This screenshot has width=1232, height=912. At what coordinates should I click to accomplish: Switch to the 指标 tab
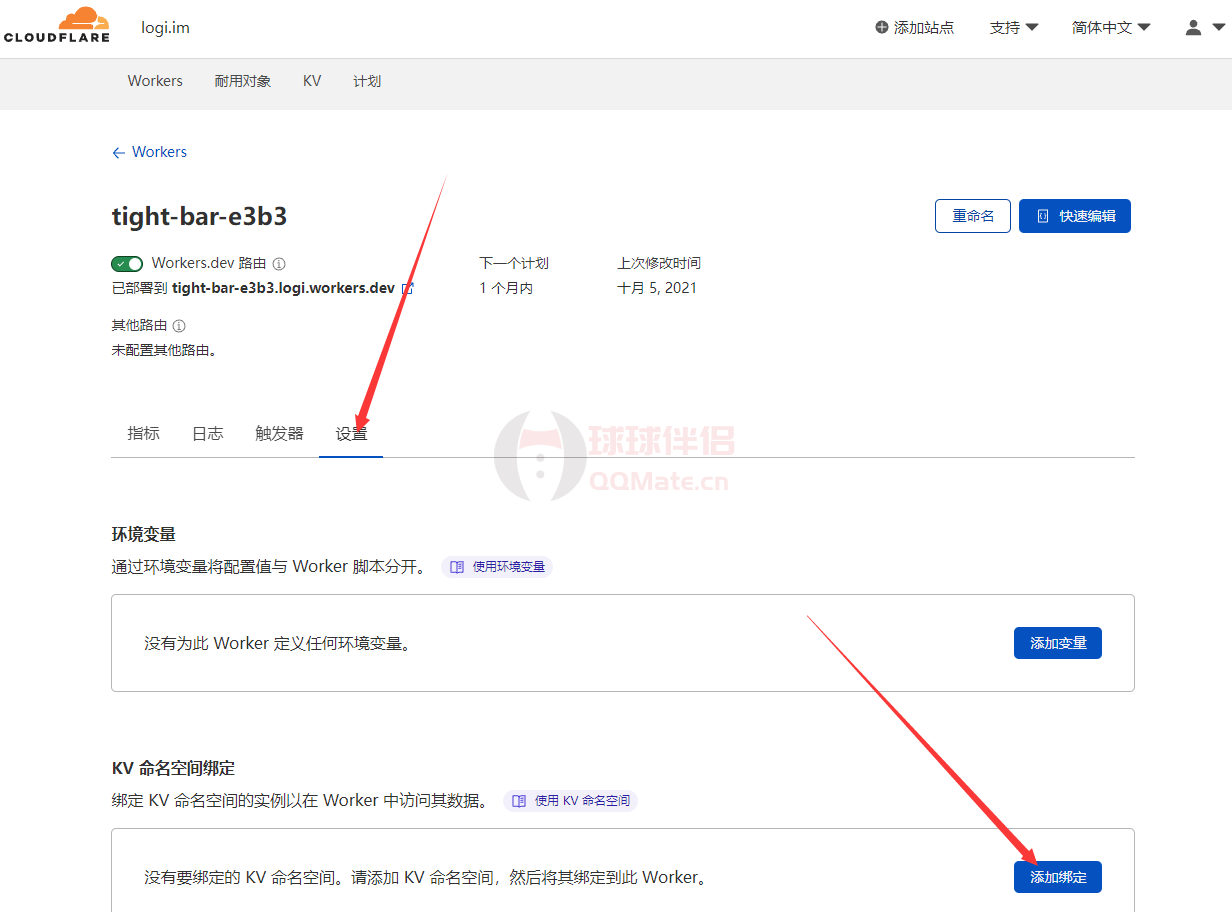143,434
